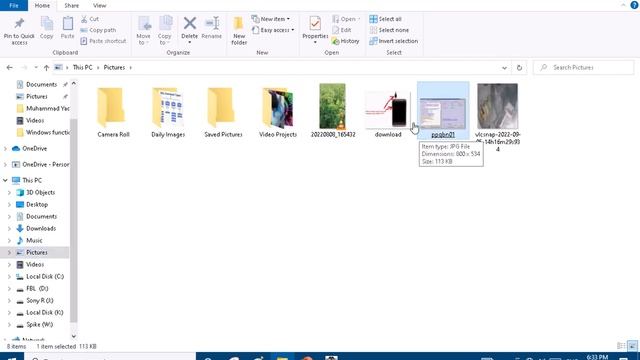
Task: Open the Move to menu
Action: point(143,30)
